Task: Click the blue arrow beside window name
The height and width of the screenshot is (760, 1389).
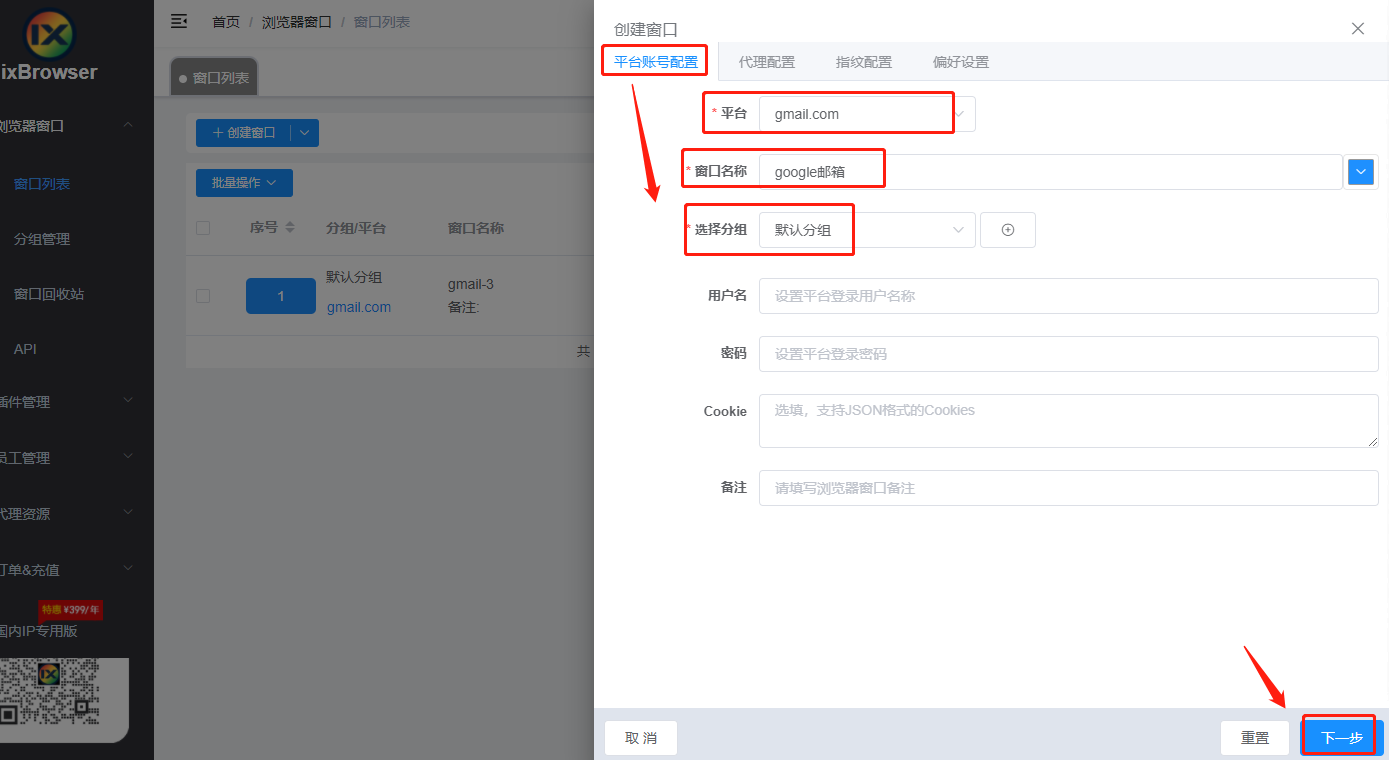Action: [x=1360, y=172]
